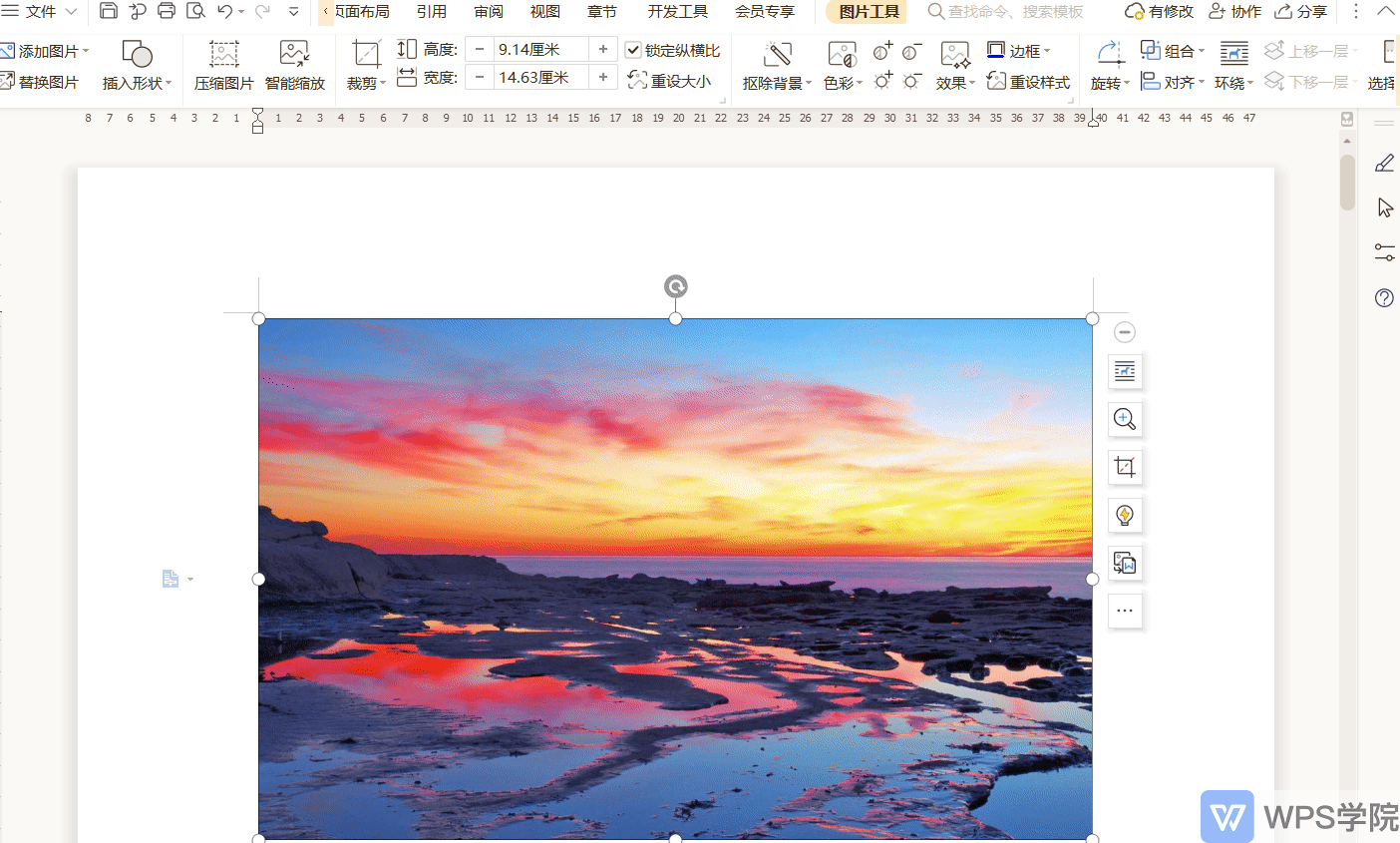Expand the Align (对齐) dropdown
Screen dimensions: 1400x843
click(x=1202, y=83)
